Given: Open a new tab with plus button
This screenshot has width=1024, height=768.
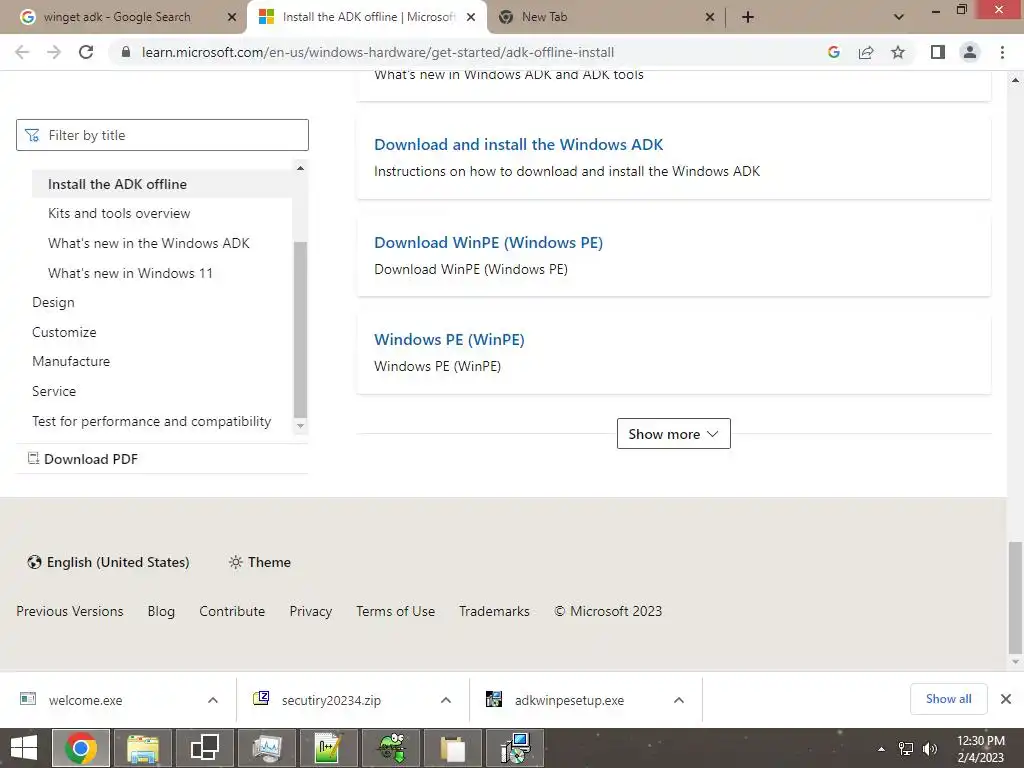Looking at the screenshot, I should coord(748,17).
